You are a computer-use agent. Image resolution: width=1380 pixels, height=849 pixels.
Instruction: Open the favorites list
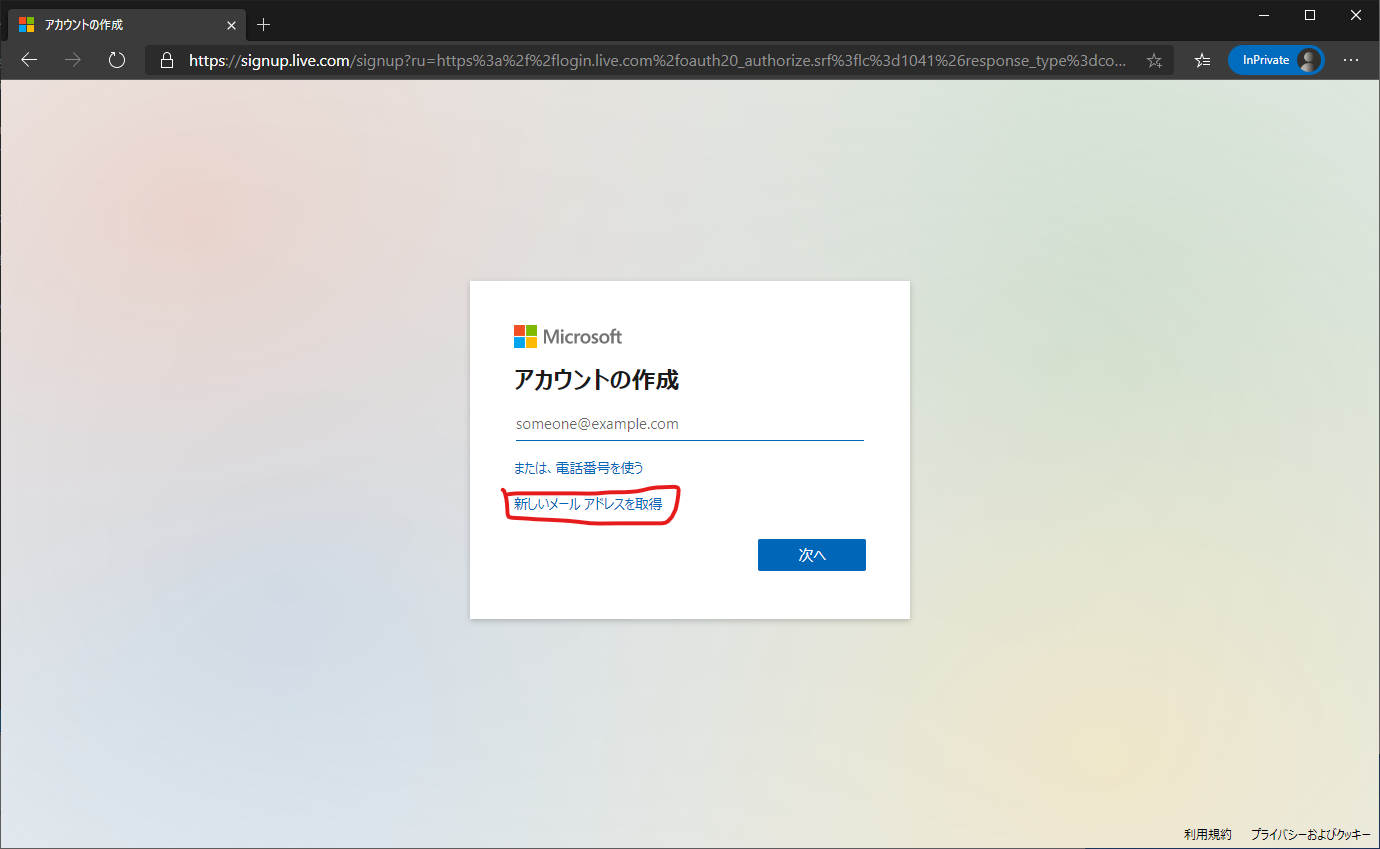click(1203, 60)
